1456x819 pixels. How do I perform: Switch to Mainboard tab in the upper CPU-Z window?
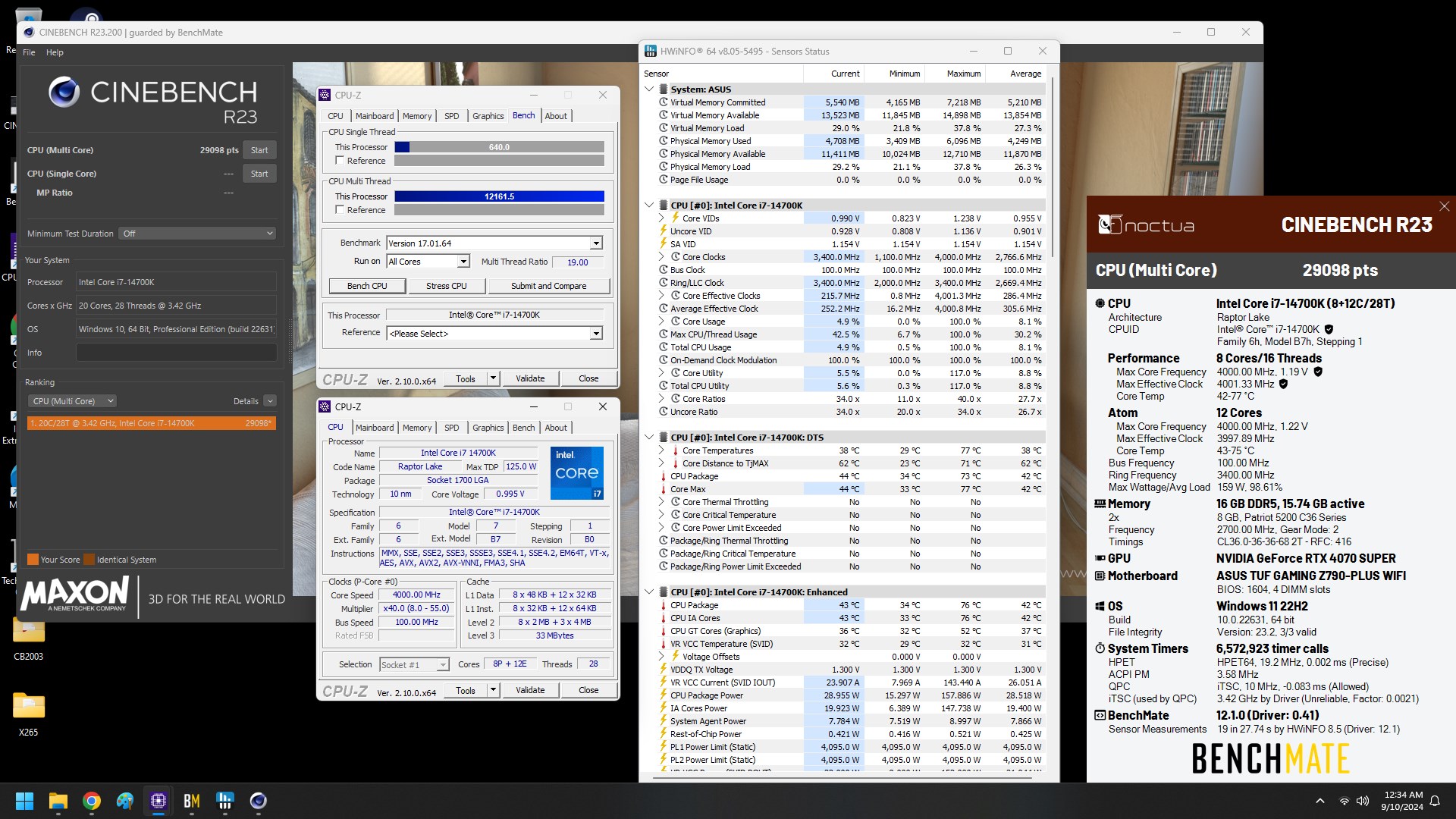tap(375, 116)
